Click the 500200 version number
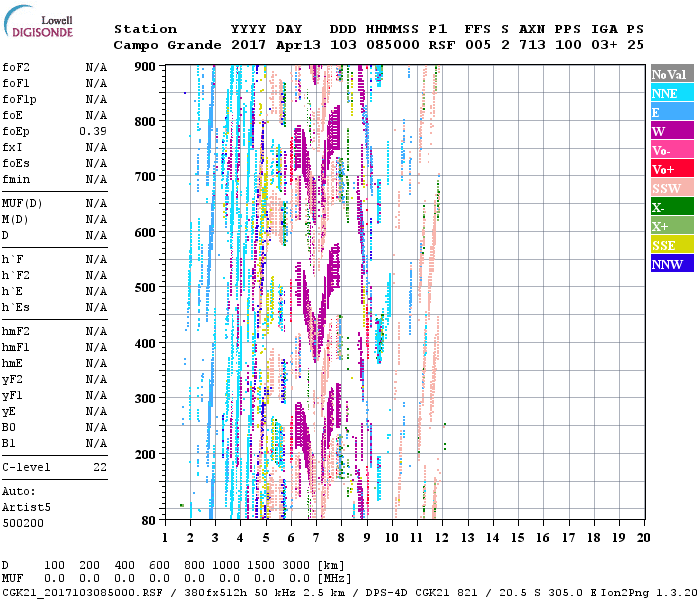700x600 pixels. (23, 523)
